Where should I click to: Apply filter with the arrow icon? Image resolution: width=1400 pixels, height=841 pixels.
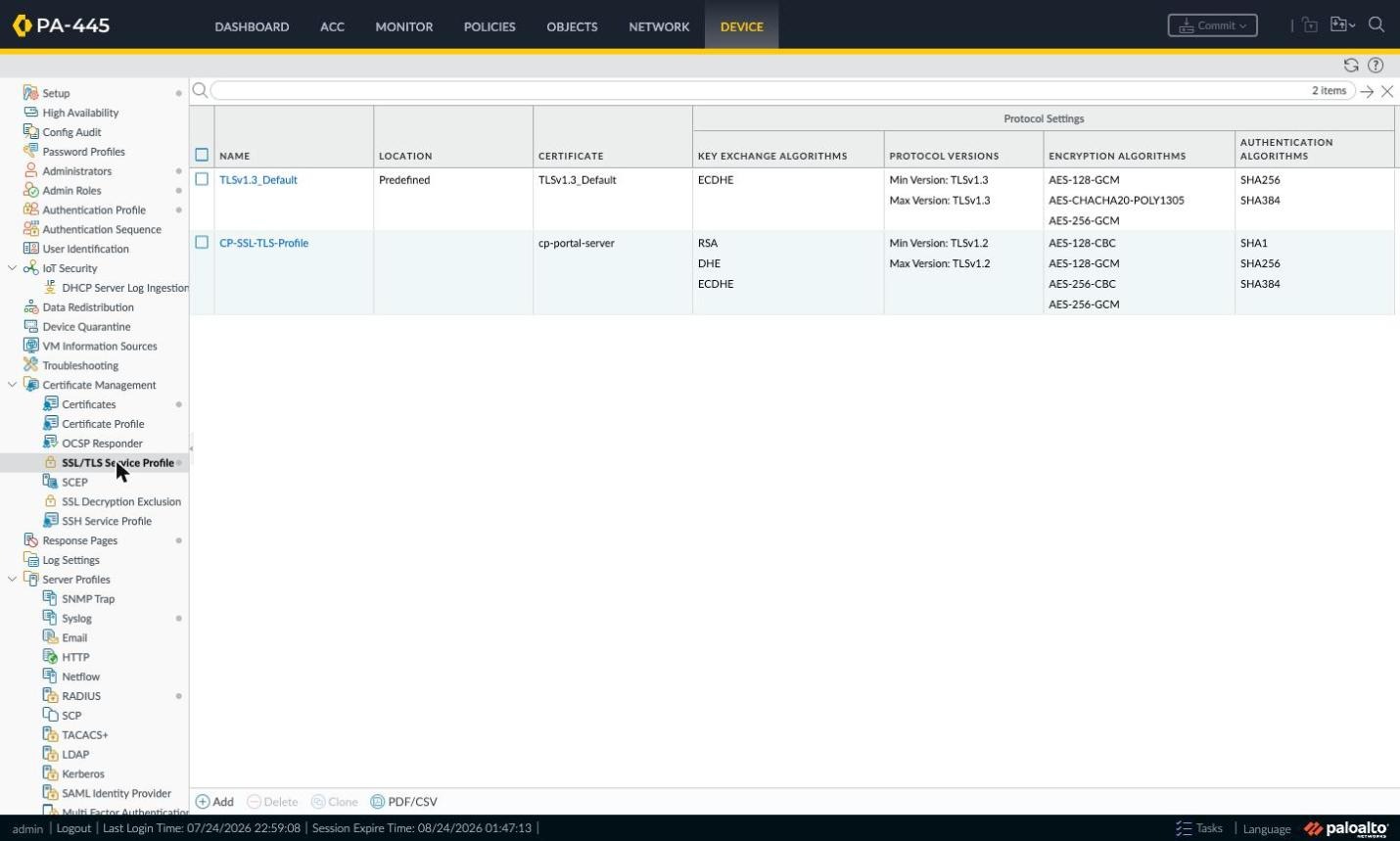pyautogui.click(x=1367, y=91)
